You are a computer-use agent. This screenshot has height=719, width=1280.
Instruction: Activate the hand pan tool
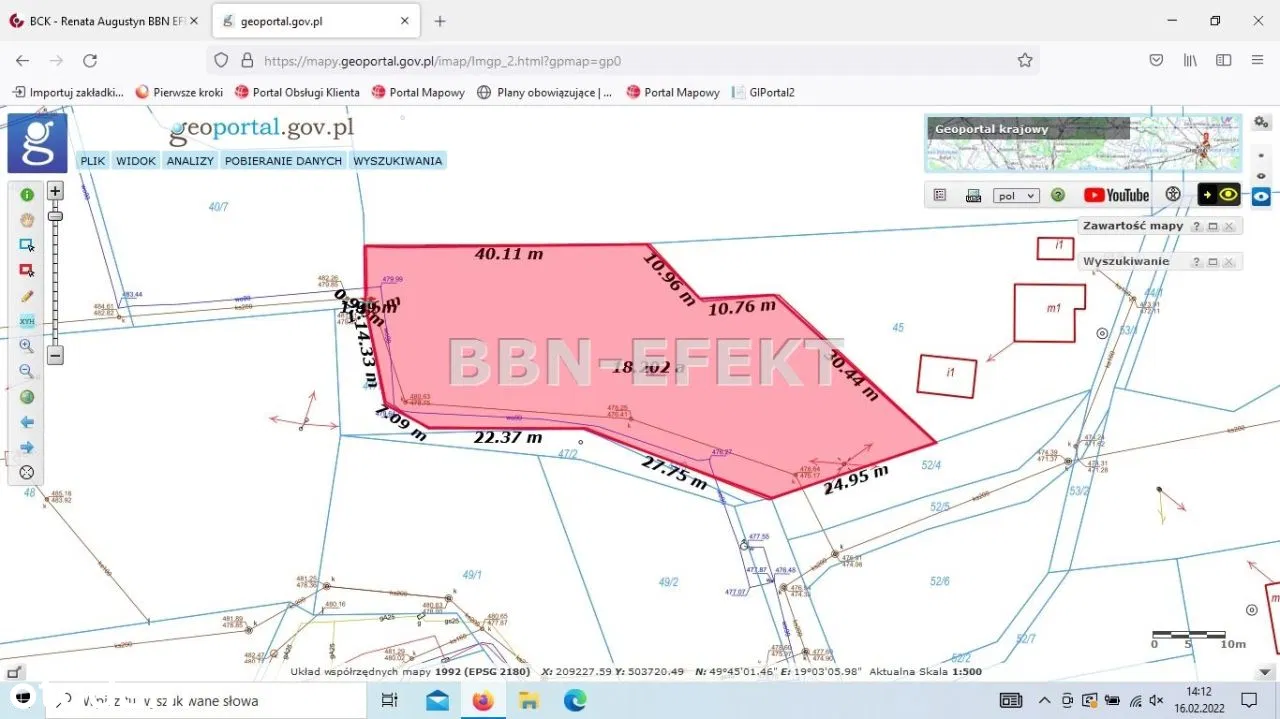[27, 220]
